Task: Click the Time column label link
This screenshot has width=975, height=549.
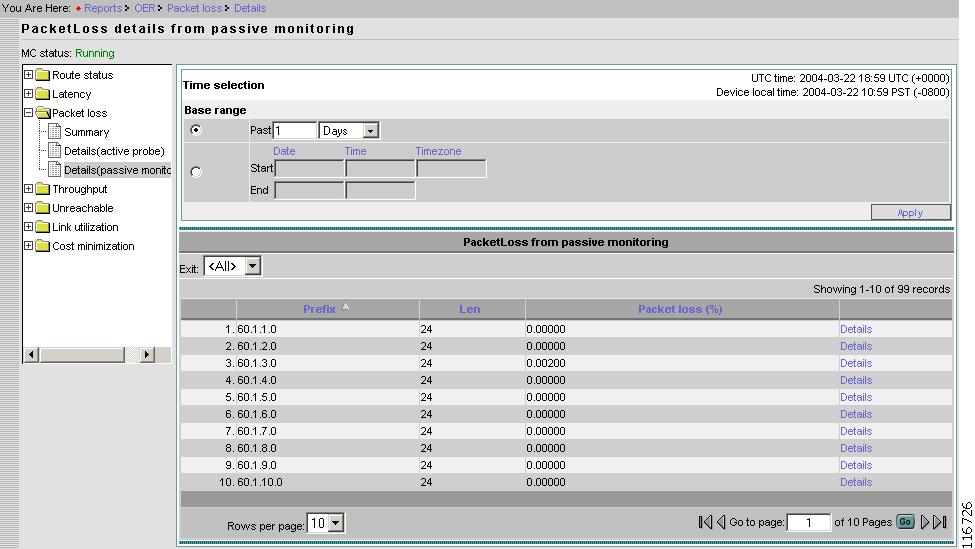Action: 356,151
